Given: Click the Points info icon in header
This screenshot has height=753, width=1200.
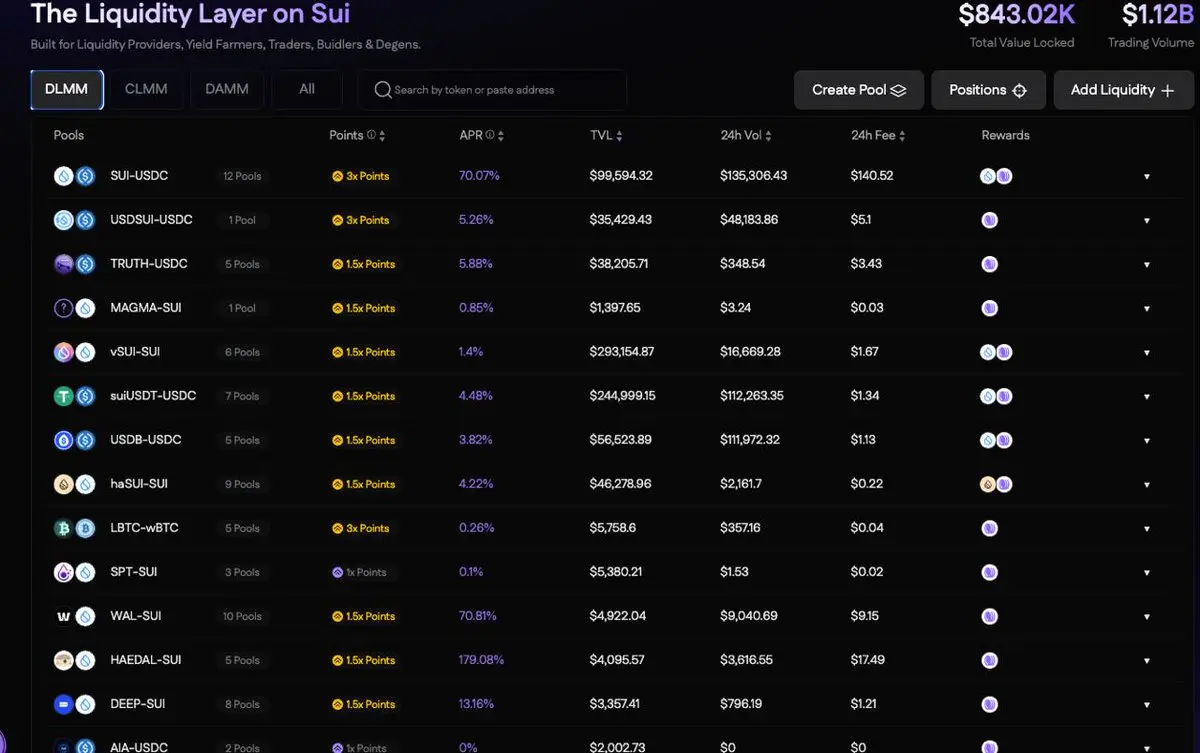Looking at the screenshot, I should [371, 135].
